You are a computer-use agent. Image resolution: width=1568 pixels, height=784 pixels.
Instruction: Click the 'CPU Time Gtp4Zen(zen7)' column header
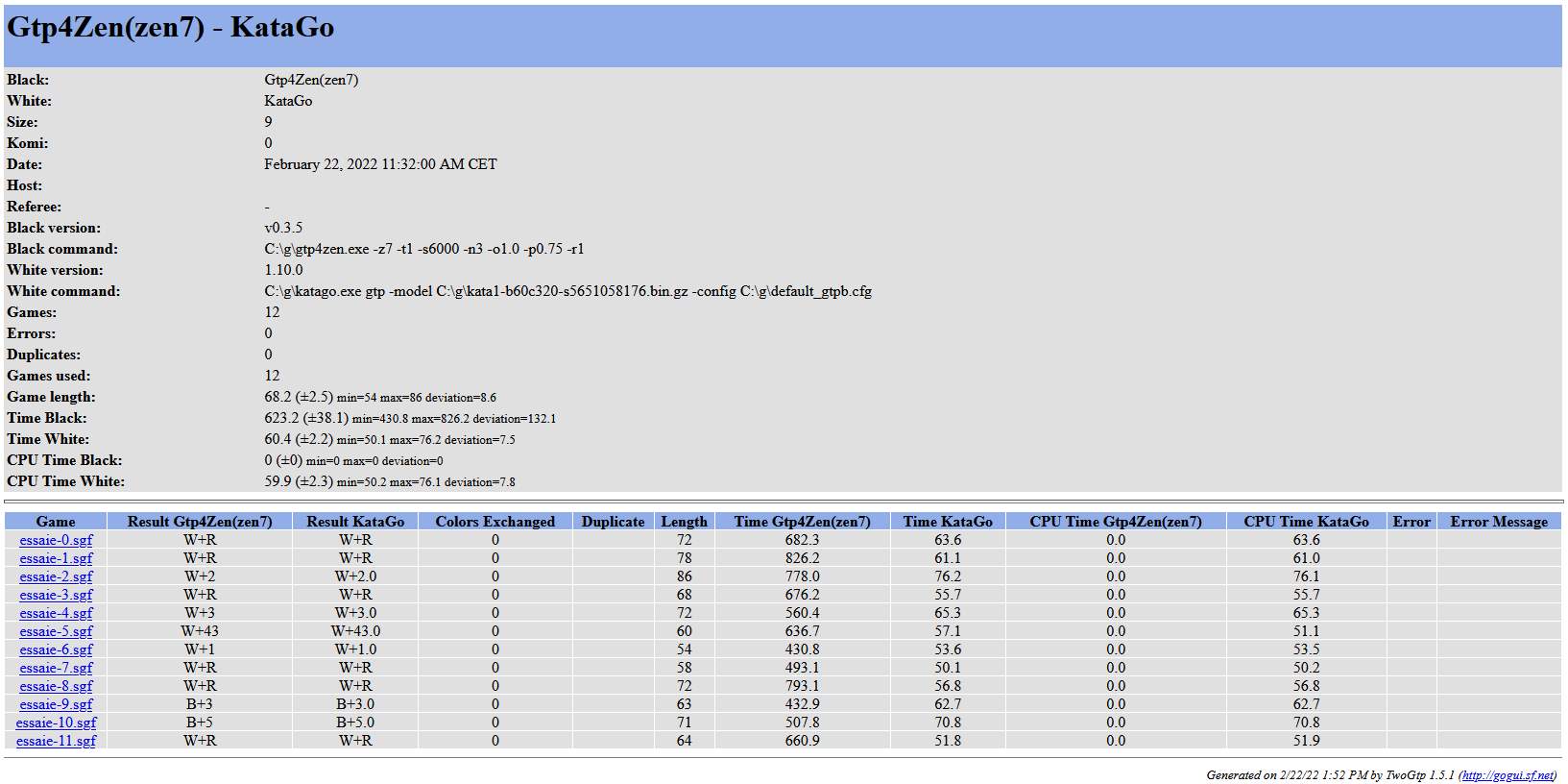pyautogui.click(x=1116, y=522)
